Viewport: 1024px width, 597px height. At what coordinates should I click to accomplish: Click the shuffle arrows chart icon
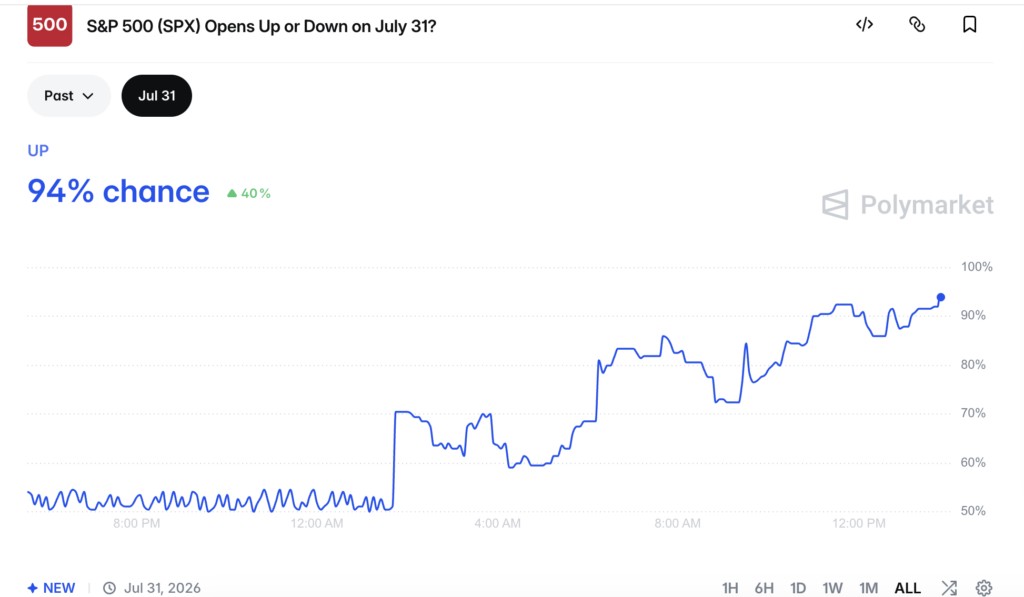pos(949,588)
